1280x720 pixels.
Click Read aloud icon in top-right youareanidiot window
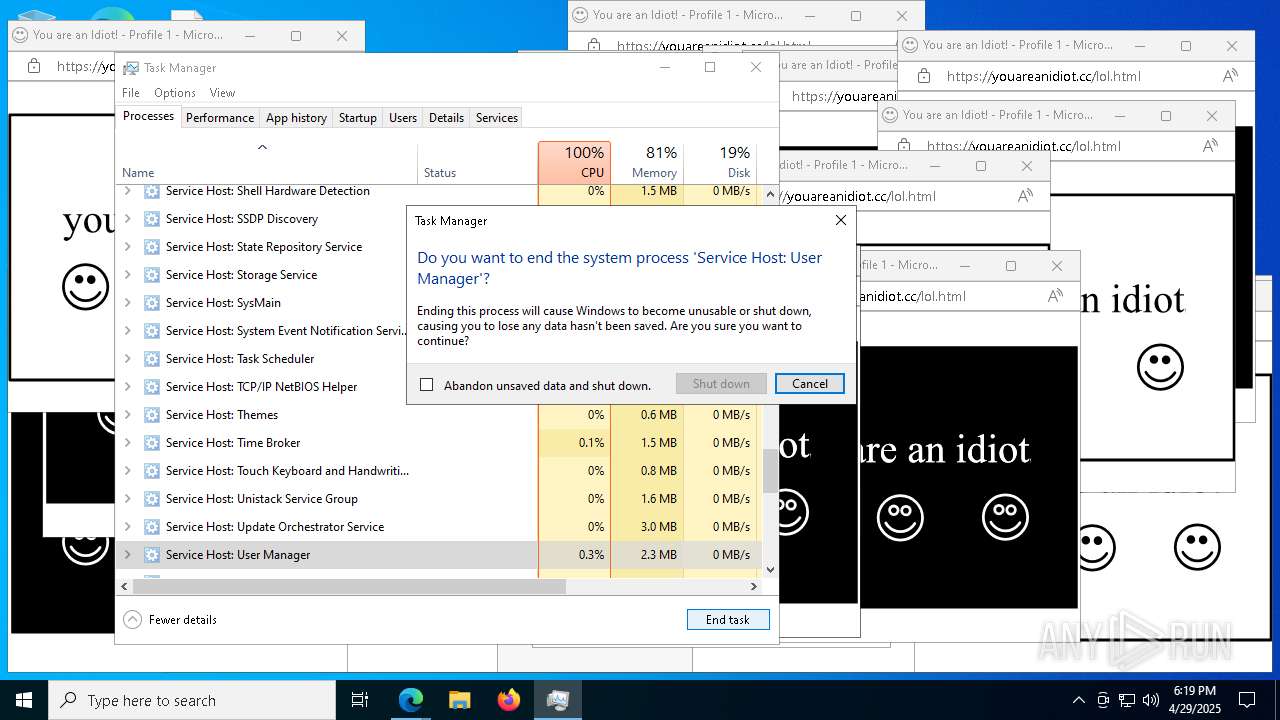1230,76
